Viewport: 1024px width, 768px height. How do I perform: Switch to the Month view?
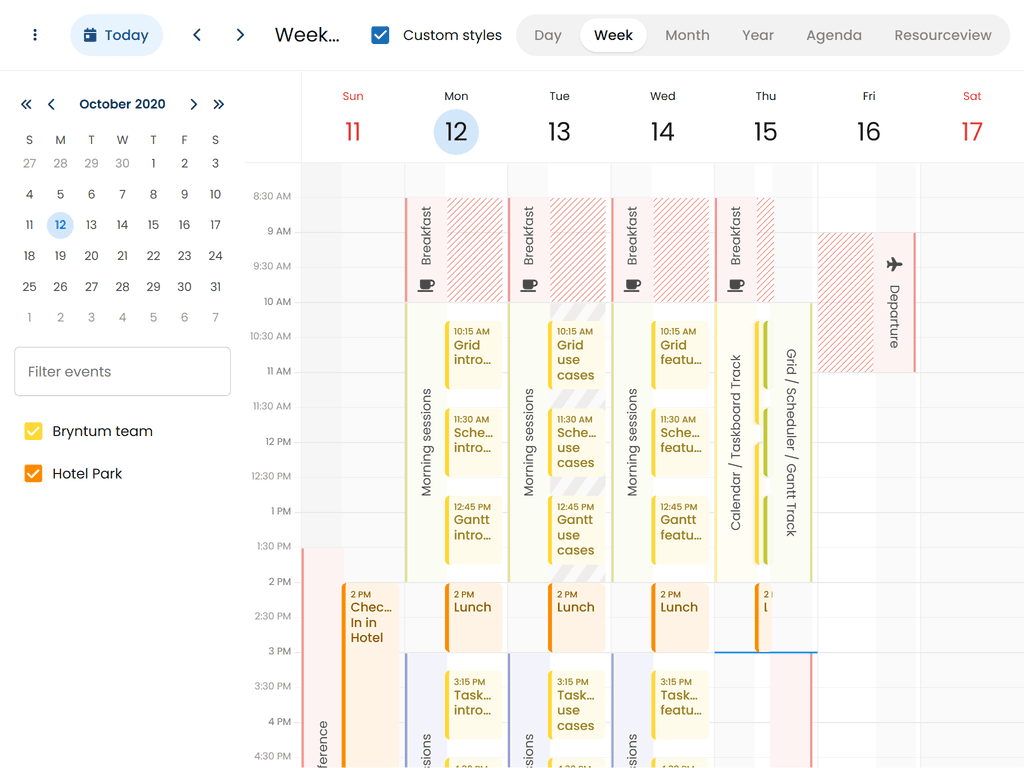[x=687, y=35]
